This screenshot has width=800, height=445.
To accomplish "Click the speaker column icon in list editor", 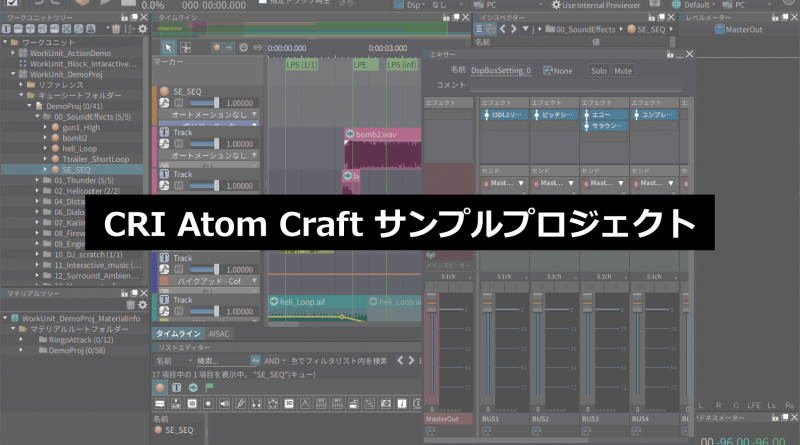I will coord(224,404).
